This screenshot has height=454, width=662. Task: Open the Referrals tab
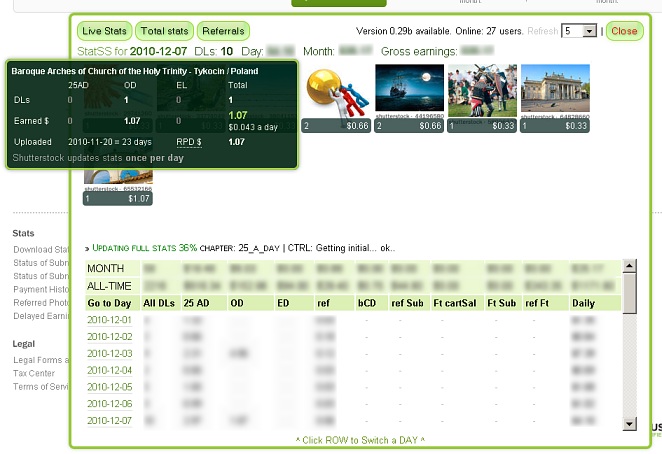click(x=223, y=31)
